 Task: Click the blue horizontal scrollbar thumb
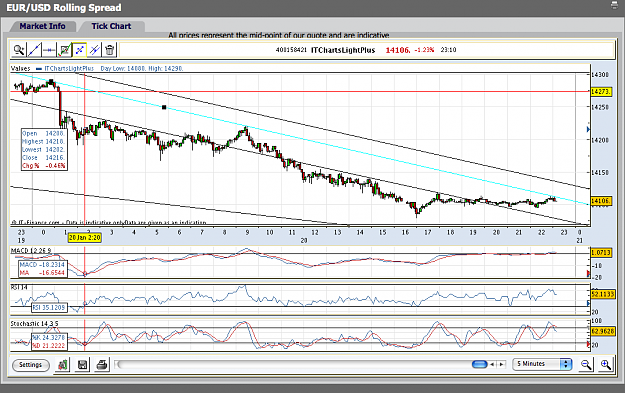[x=480, y=364]
